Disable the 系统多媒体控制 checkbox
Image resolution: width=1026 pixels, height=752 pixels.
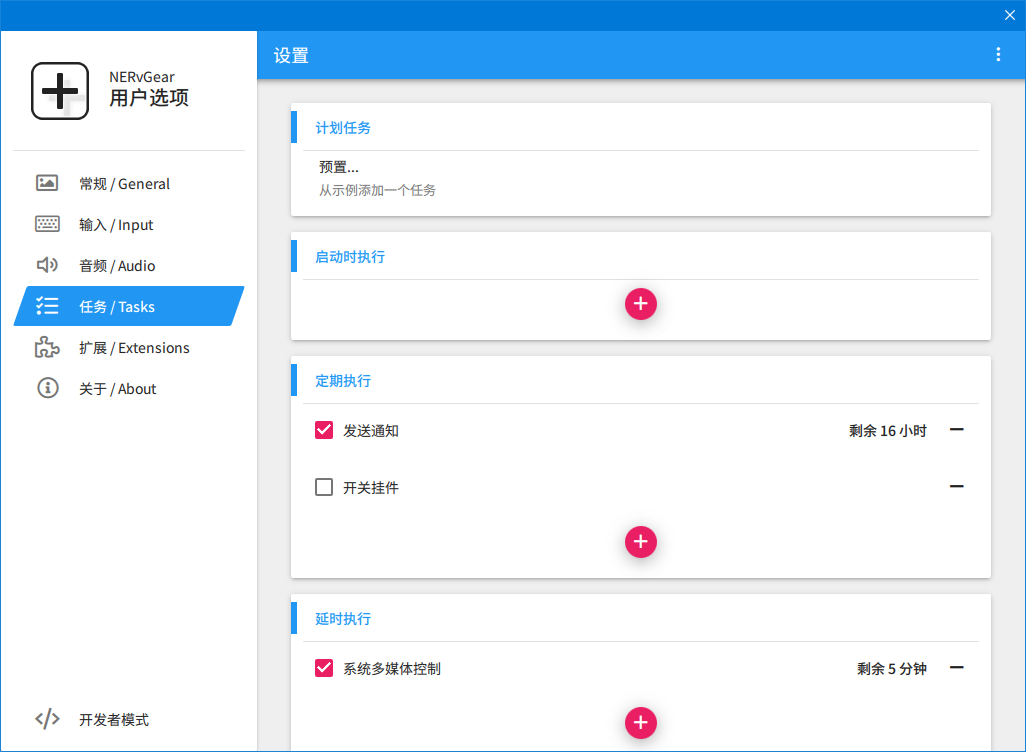point(324,668)
